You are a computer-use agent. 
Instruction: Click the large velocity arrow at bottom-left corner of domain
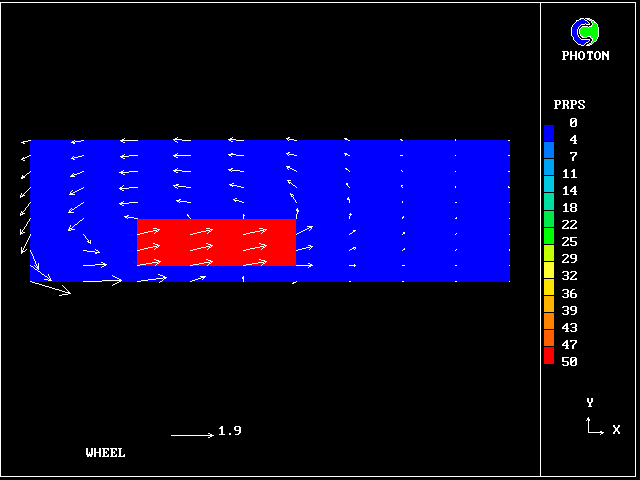pos(50,287)
